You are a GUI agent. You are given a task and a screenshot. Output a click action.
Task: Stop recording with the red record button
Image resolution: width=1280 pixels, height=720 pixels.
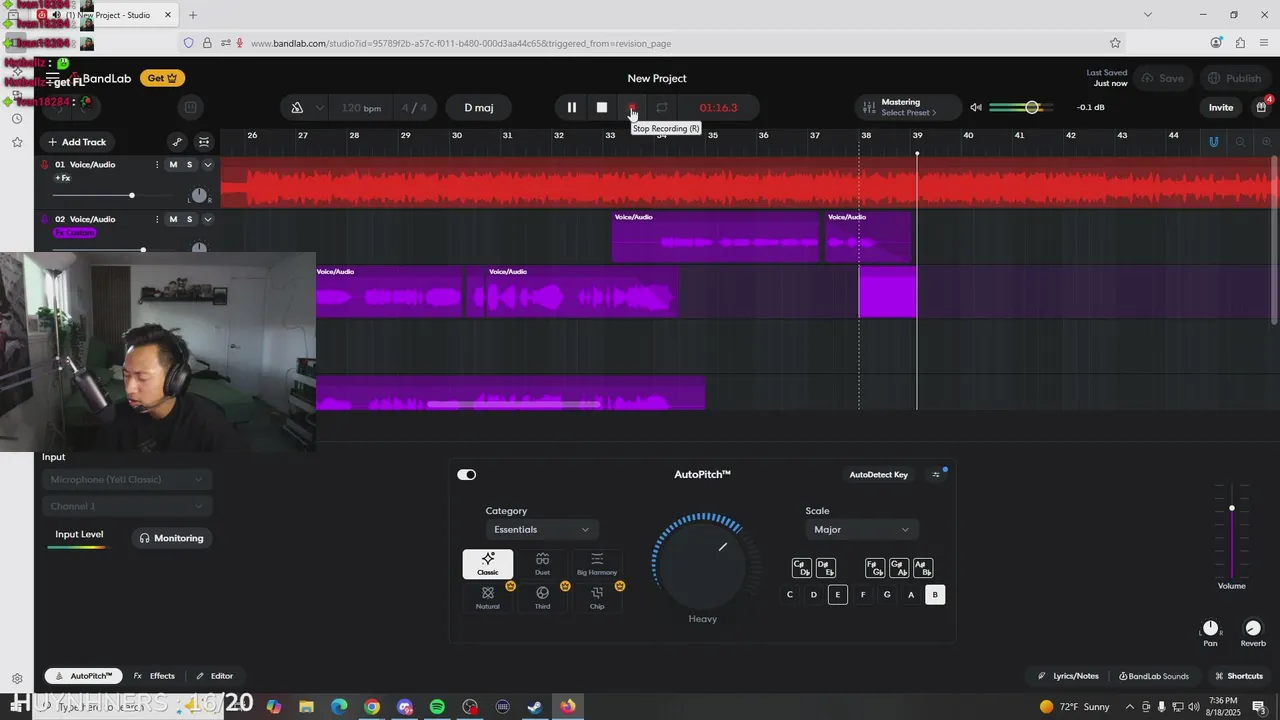(632, 108)
